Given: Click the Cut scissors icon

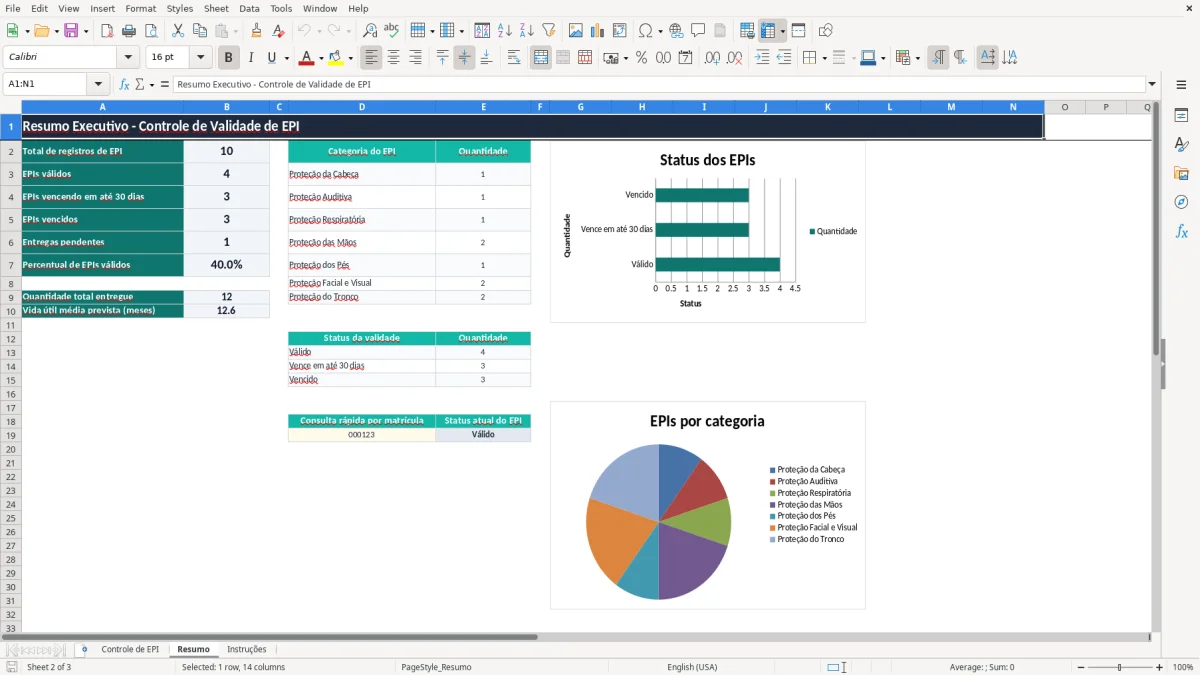Looking at the screenshot, I should [x=178, y=31].
